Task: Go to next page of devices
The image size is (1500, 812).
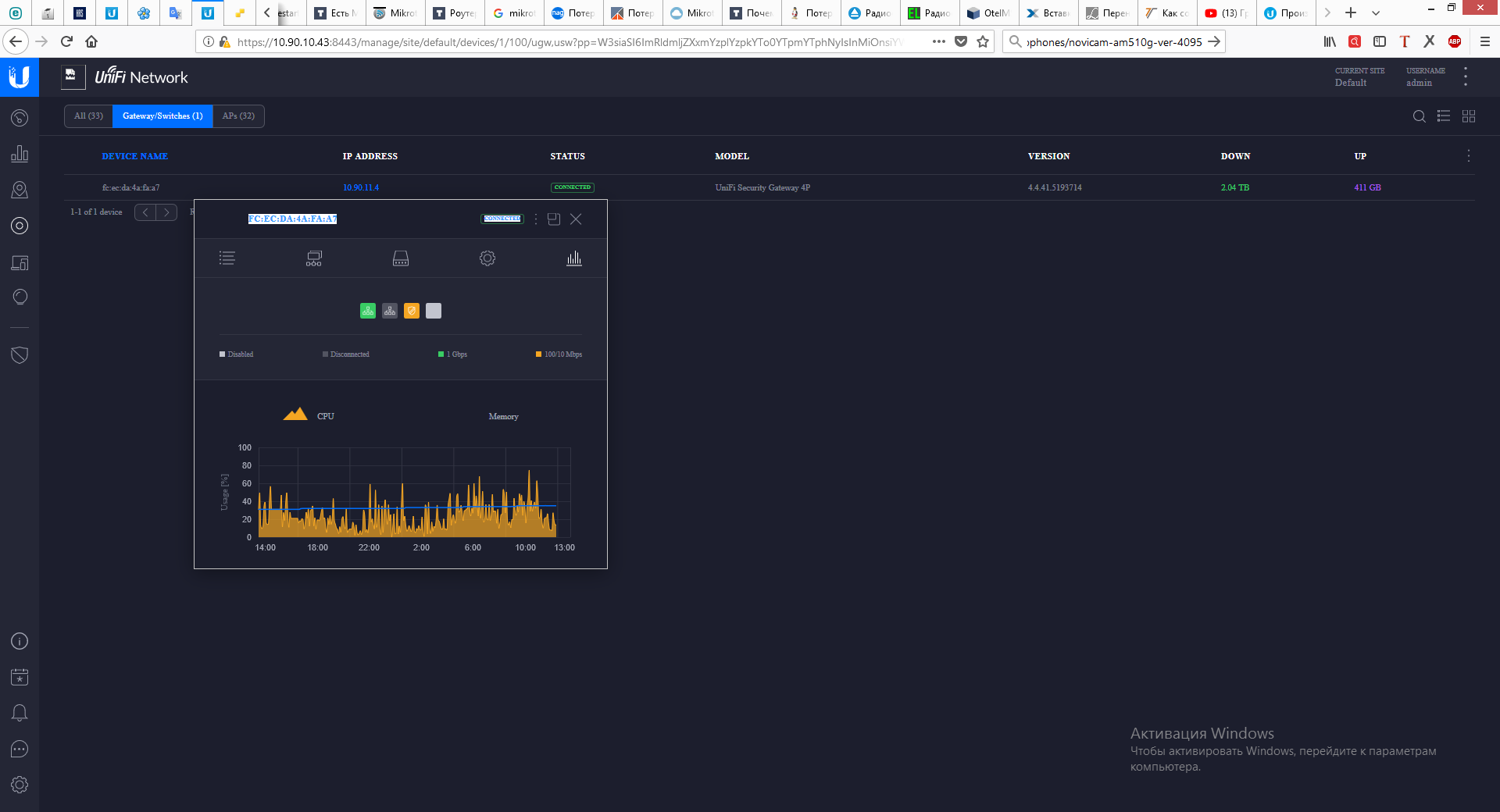Action: click(x=166, y=212)
